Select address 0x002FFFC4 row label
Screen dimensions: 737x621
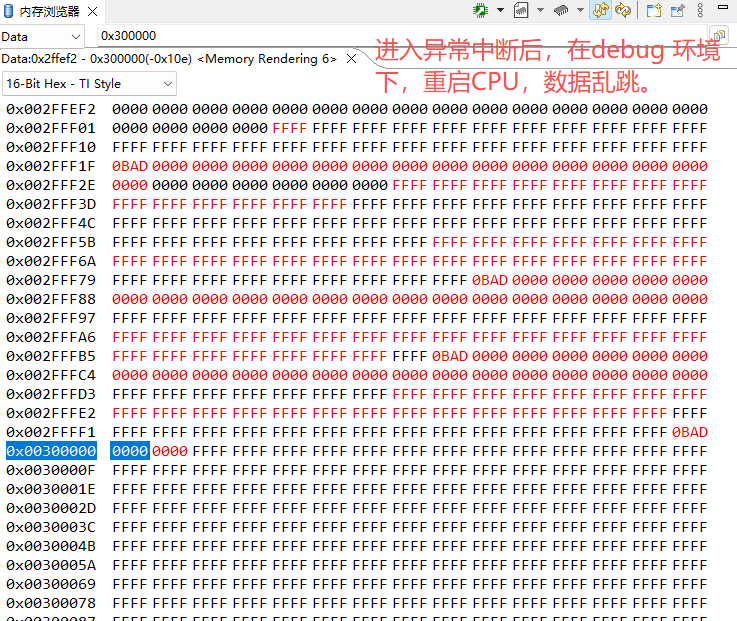(x=51, y=375)
